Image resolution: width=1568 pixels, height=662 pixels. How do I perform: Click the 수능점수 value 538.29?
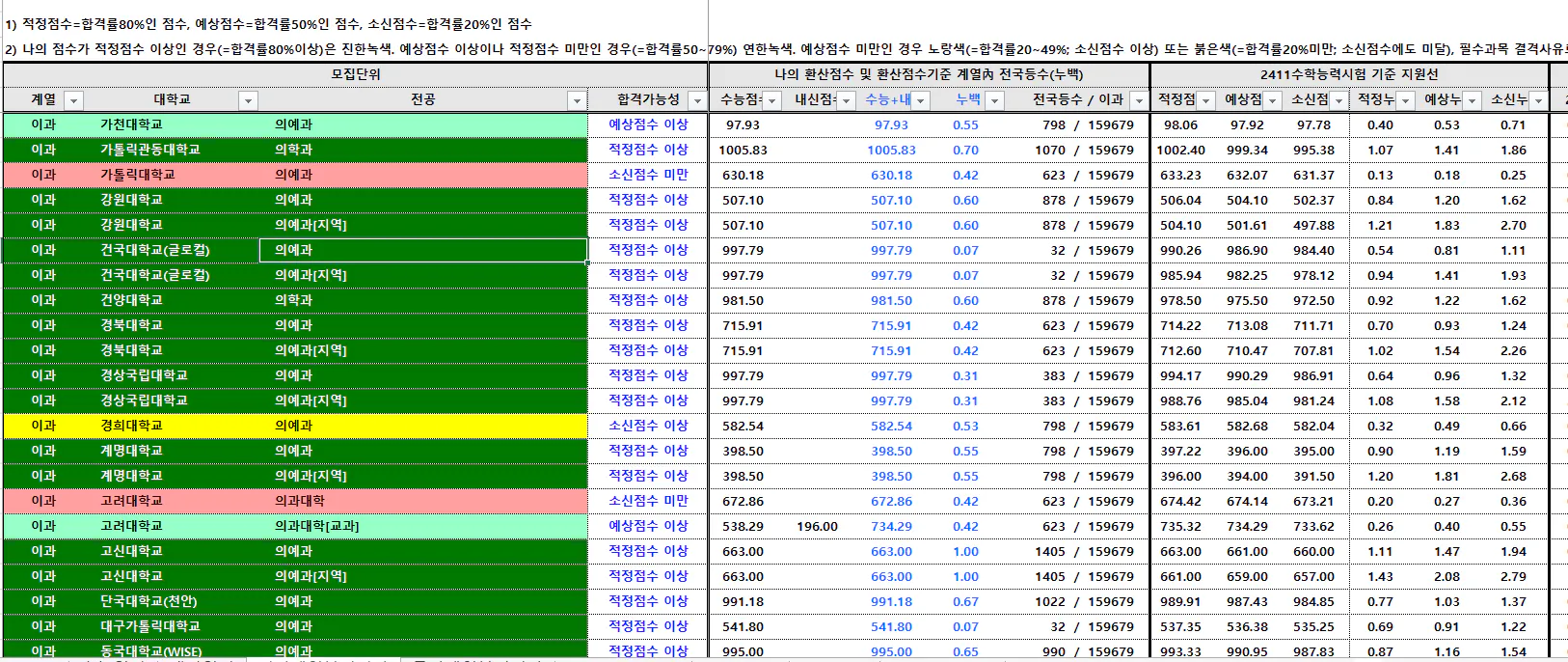[x=743, y=526]
